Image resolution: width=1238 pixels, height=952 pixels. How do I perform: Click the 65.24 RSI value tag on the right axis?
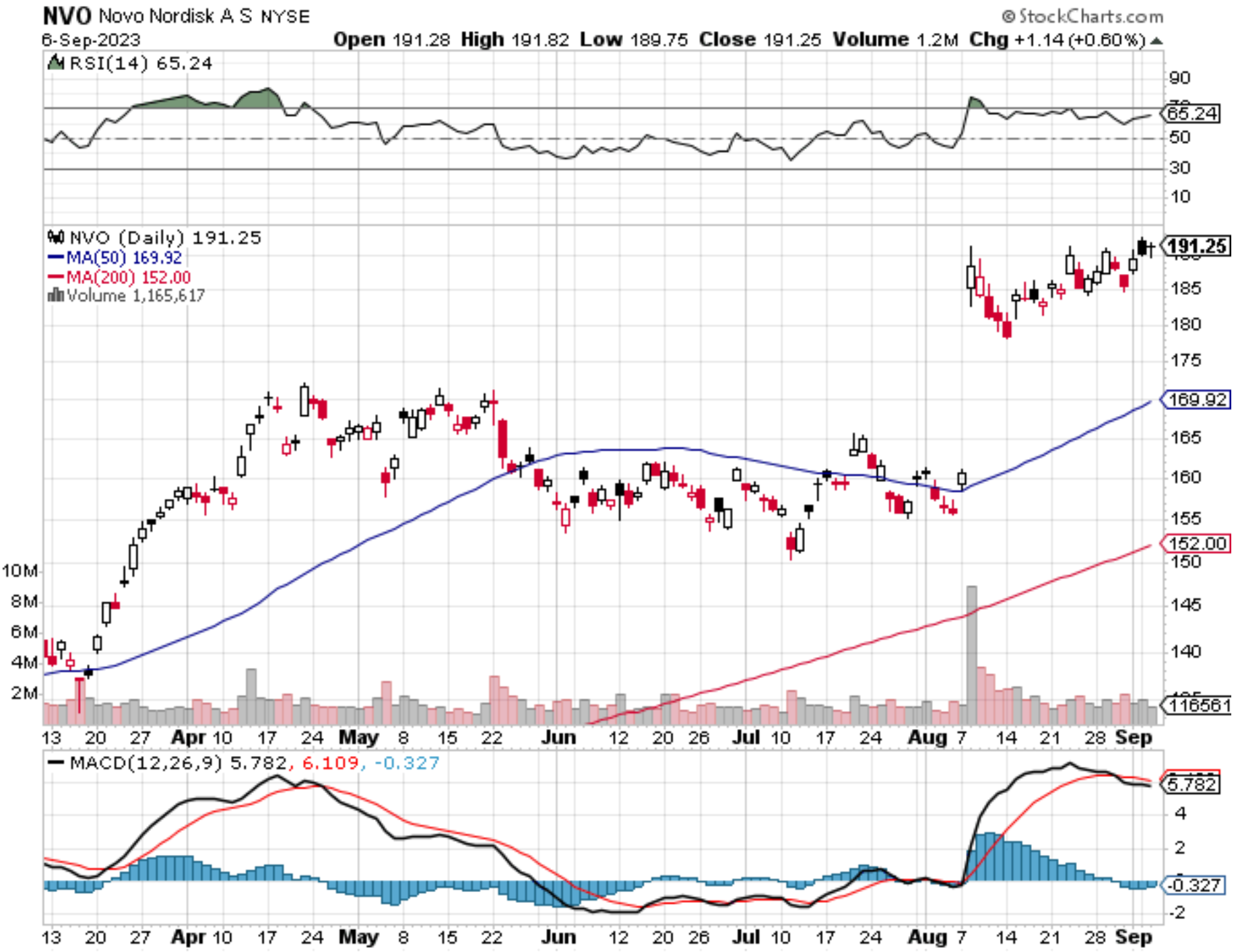pyautogui.click(x=1191, y=113)
